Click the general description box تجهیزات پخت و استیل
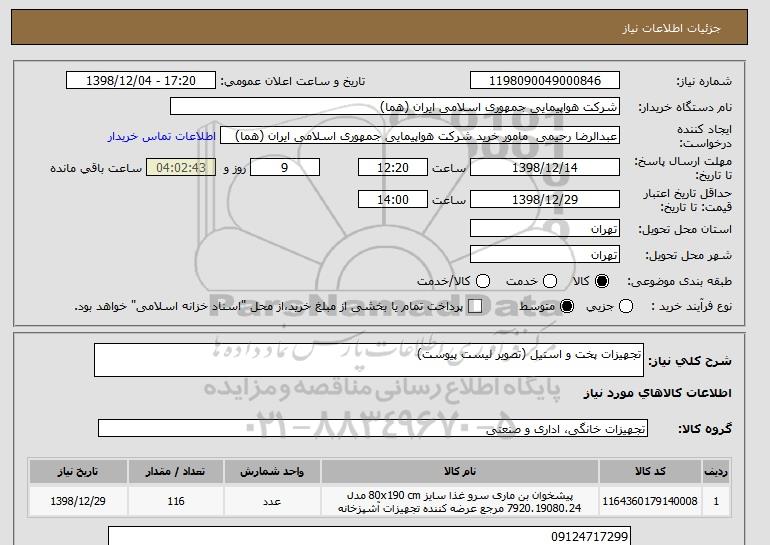This screenshot has height=545, width=770. pos(369,360)
